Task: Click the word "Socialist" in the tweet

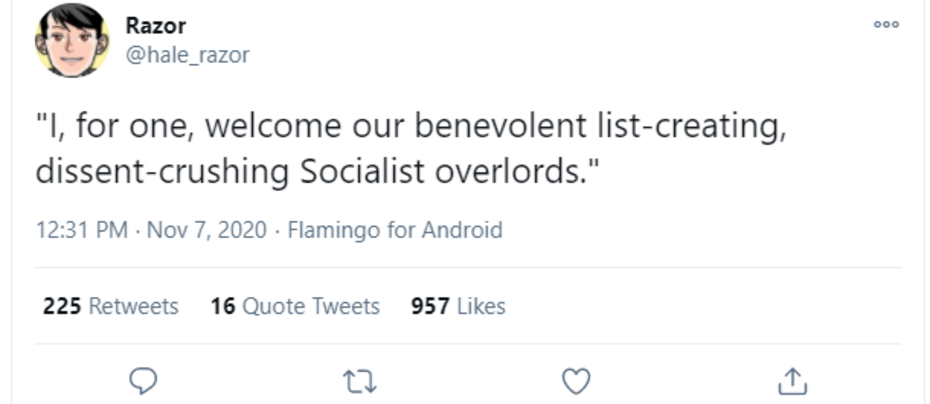Action: pos(362,171)
